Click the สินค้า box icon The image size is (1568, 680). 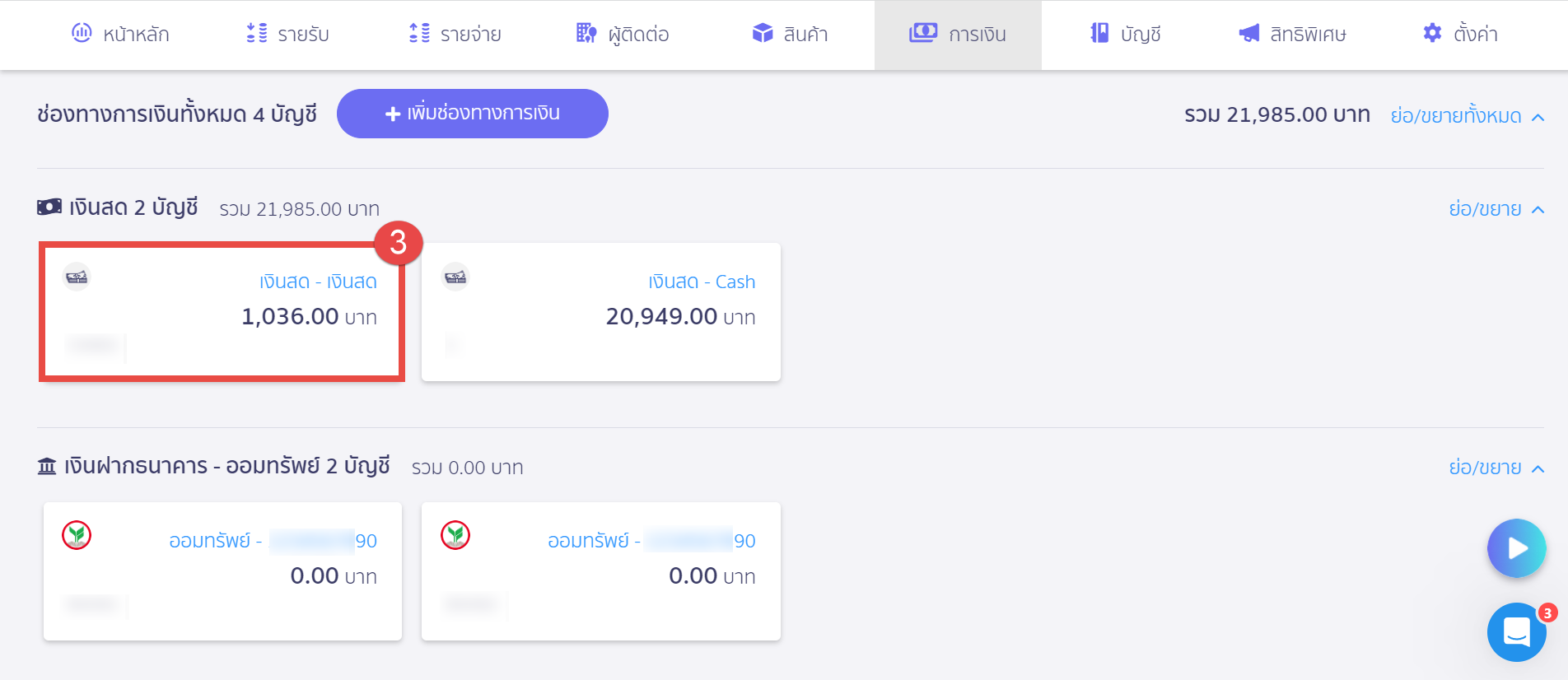point(763,33)
